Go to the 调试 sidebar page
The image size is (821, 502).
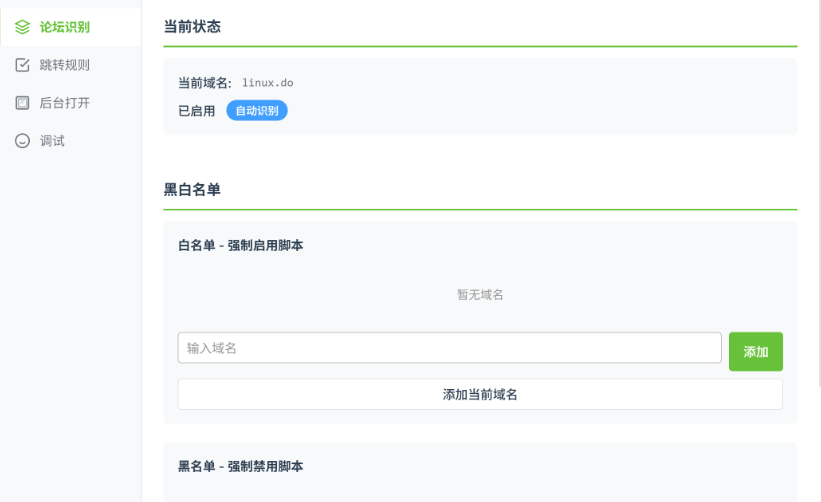pyautogui.click(x=52, y=141)
